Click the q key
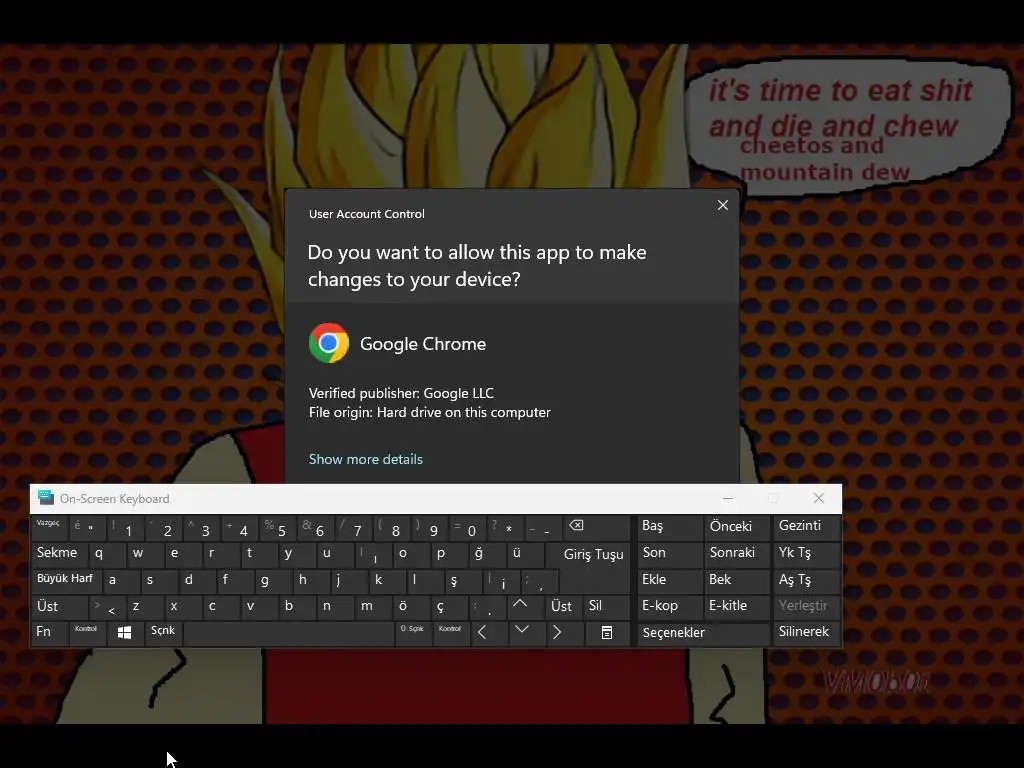Viewport: 1024px width, 768px height. coord(107,553)
